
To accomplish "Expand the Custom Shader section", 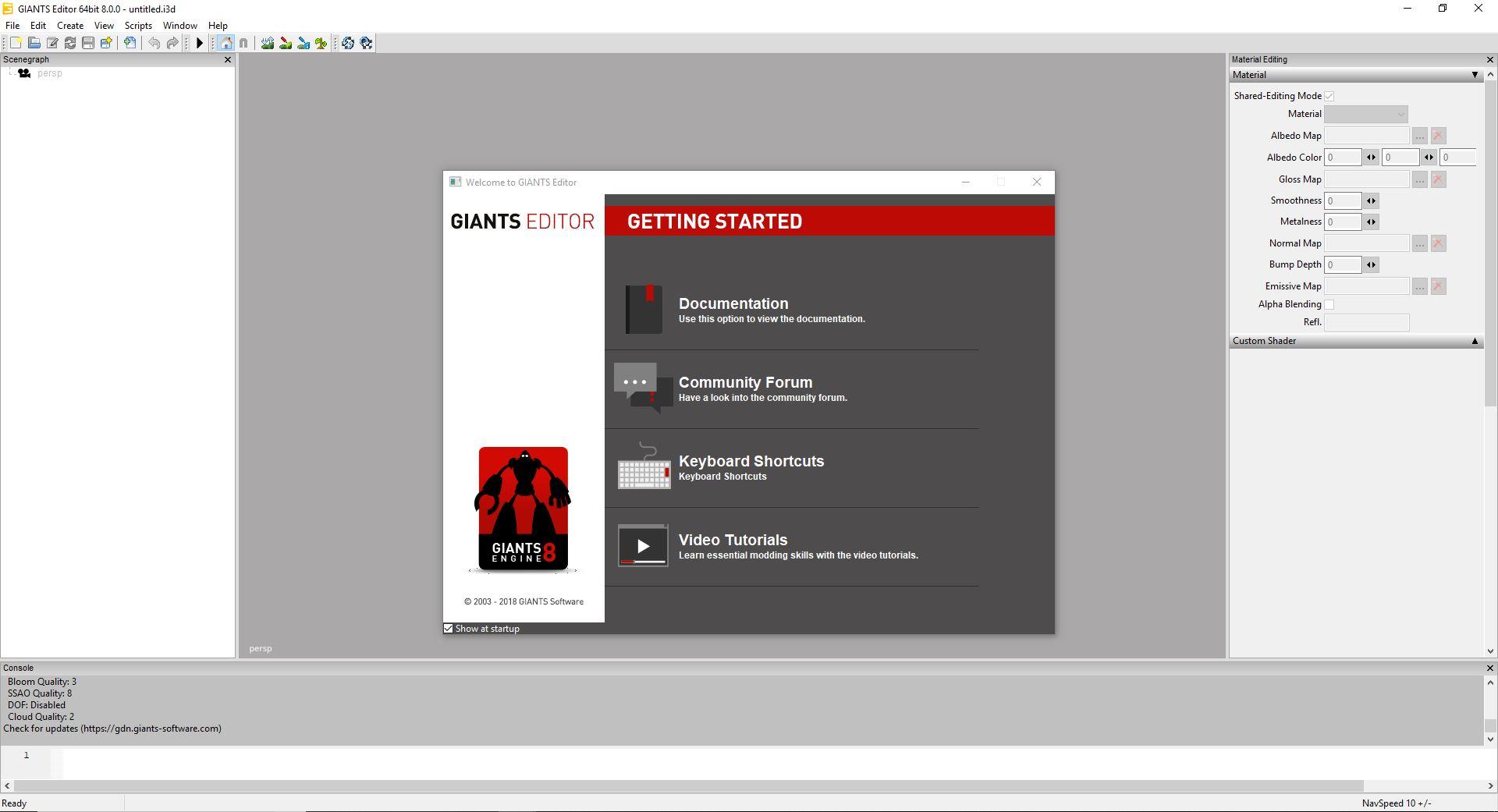I will pos(1475,341).
